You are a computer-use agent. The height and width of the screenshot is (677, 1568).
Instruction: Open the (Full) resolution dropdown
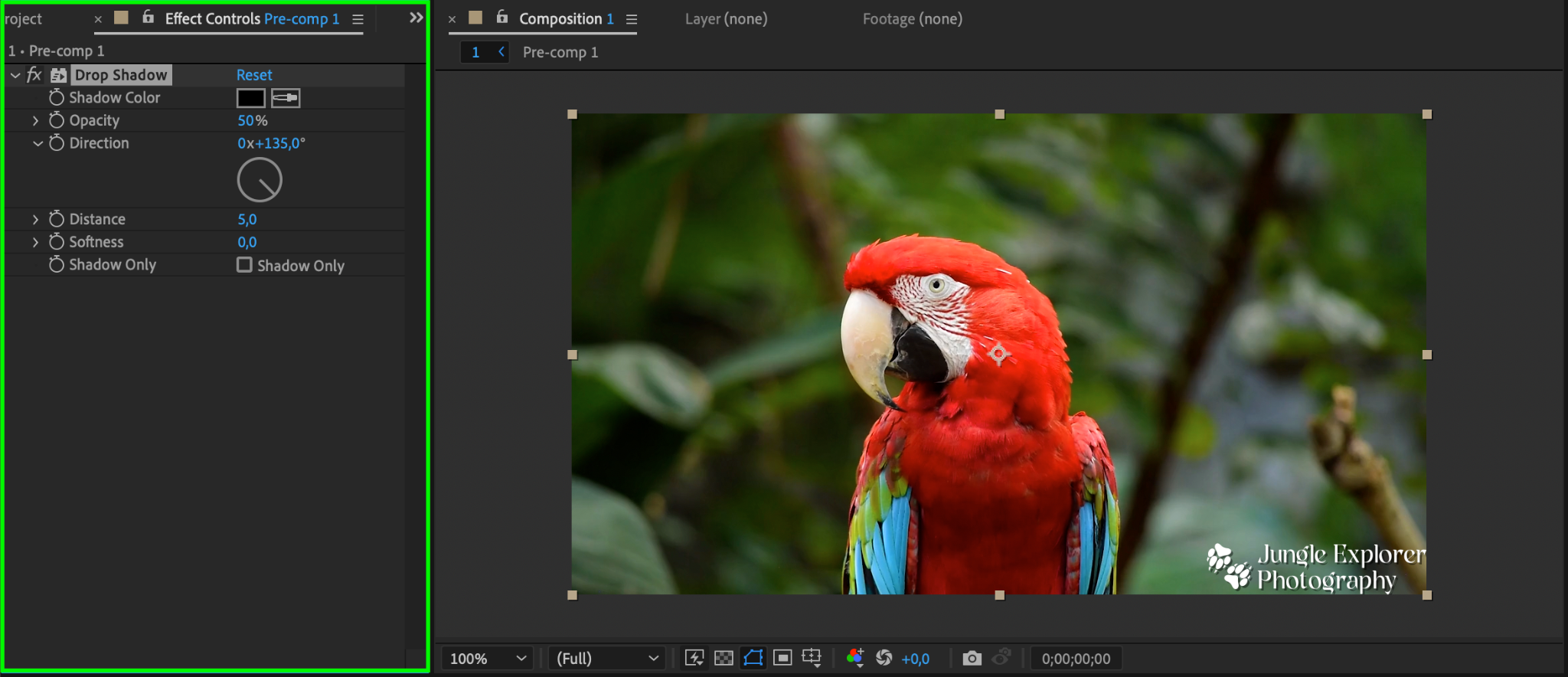coord(606,659)
